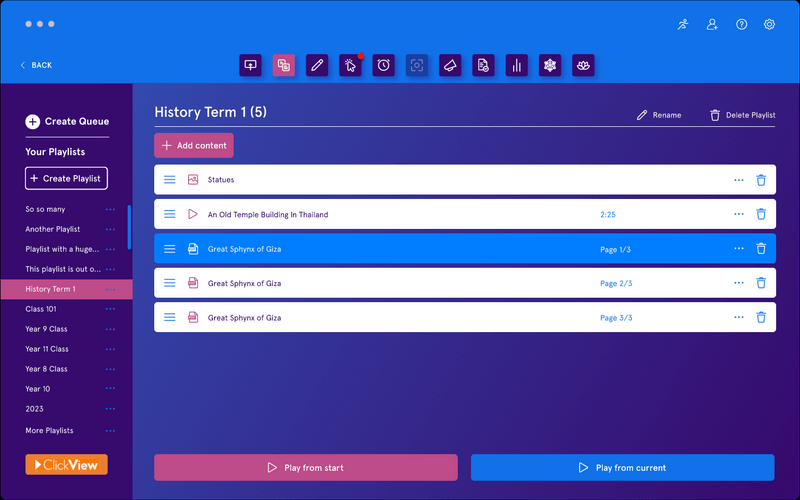Open the alarm clock timer tool
800x500 pixels.
(x=384, y=65)
